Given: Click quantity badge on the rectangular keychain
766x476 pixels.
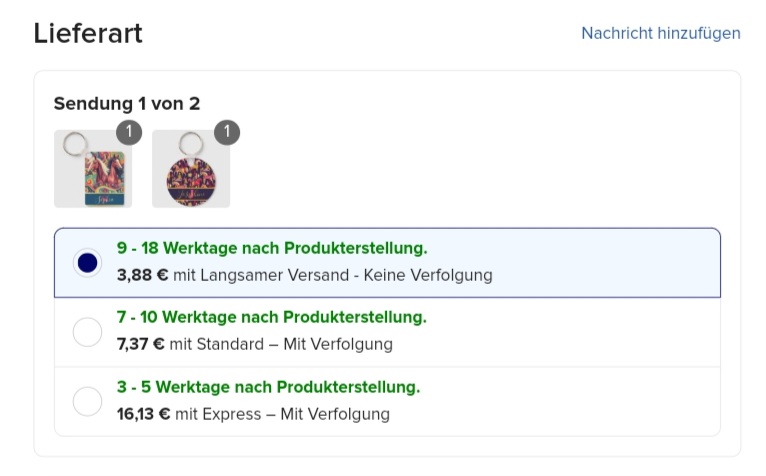Looking at the screenshot, I should pos(129,132).
